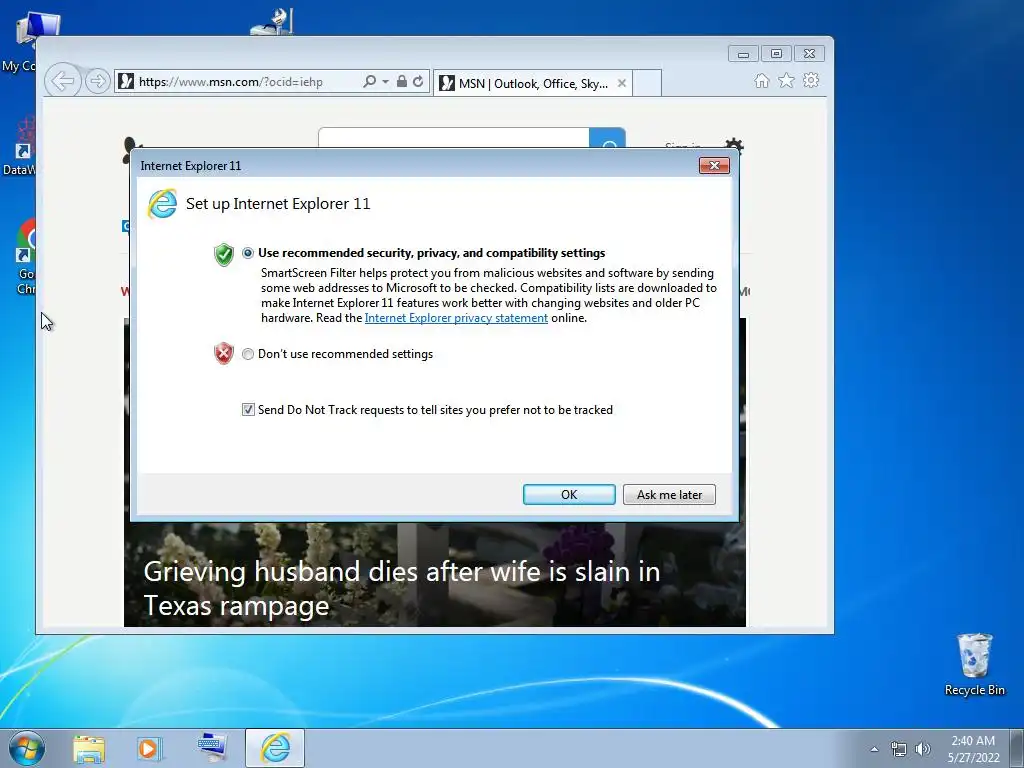Image resolution: width=1024 pixels, height=768 pixels.
Task: Go back with the IE back arrow
Action: pyautogui.click(x=63, y=82)
